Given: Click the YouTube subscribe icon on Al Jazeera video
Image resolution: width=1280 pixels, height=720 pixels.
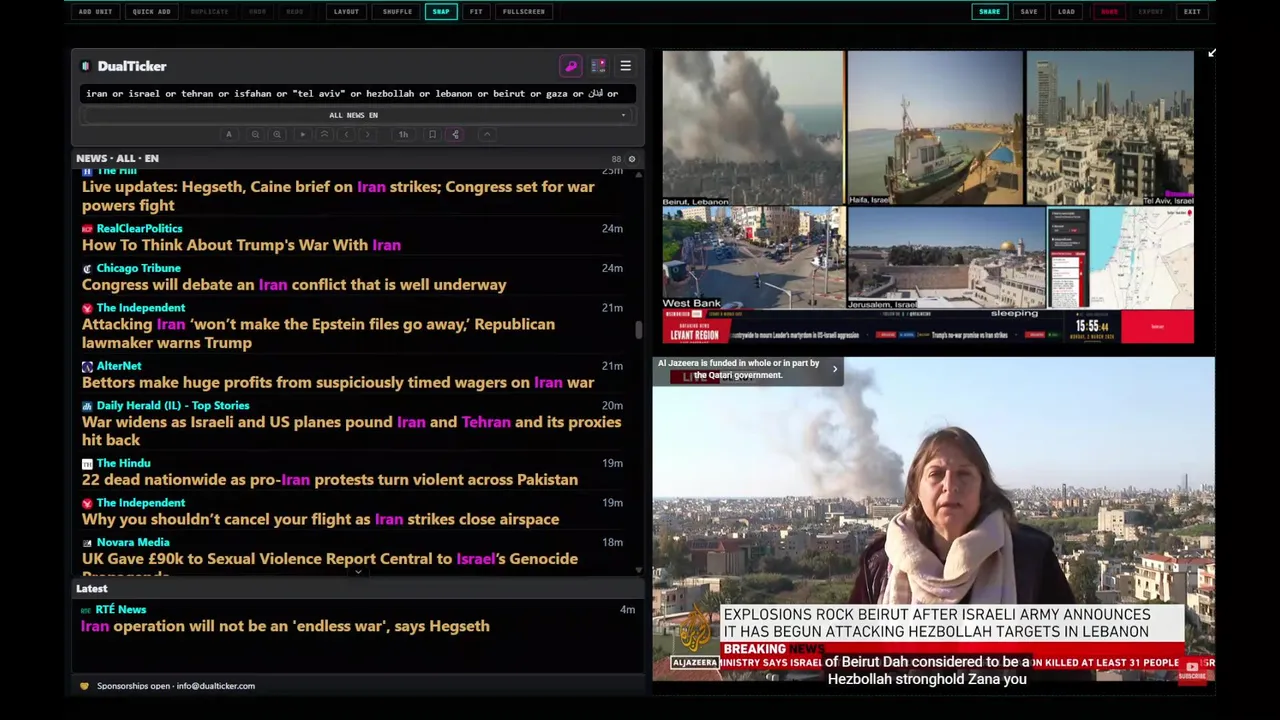Looking at the screenshot, I should click(1192, 669).
